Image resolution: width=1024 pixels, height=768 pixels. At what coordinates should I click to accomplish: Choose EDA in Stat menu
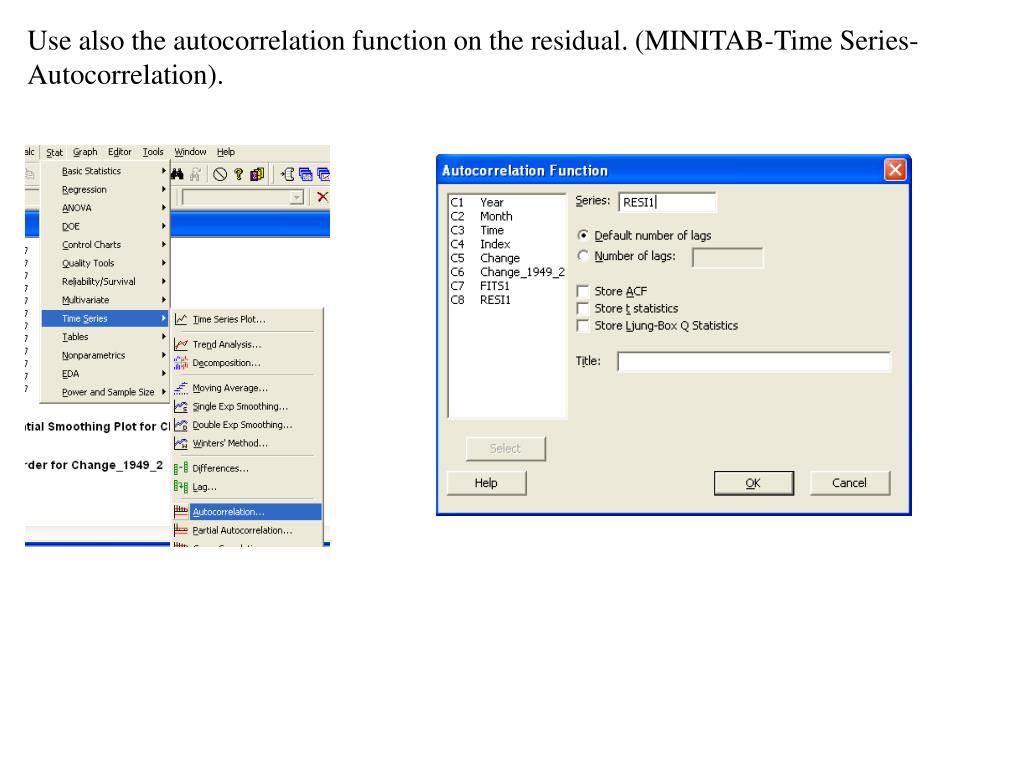(104, 374)
